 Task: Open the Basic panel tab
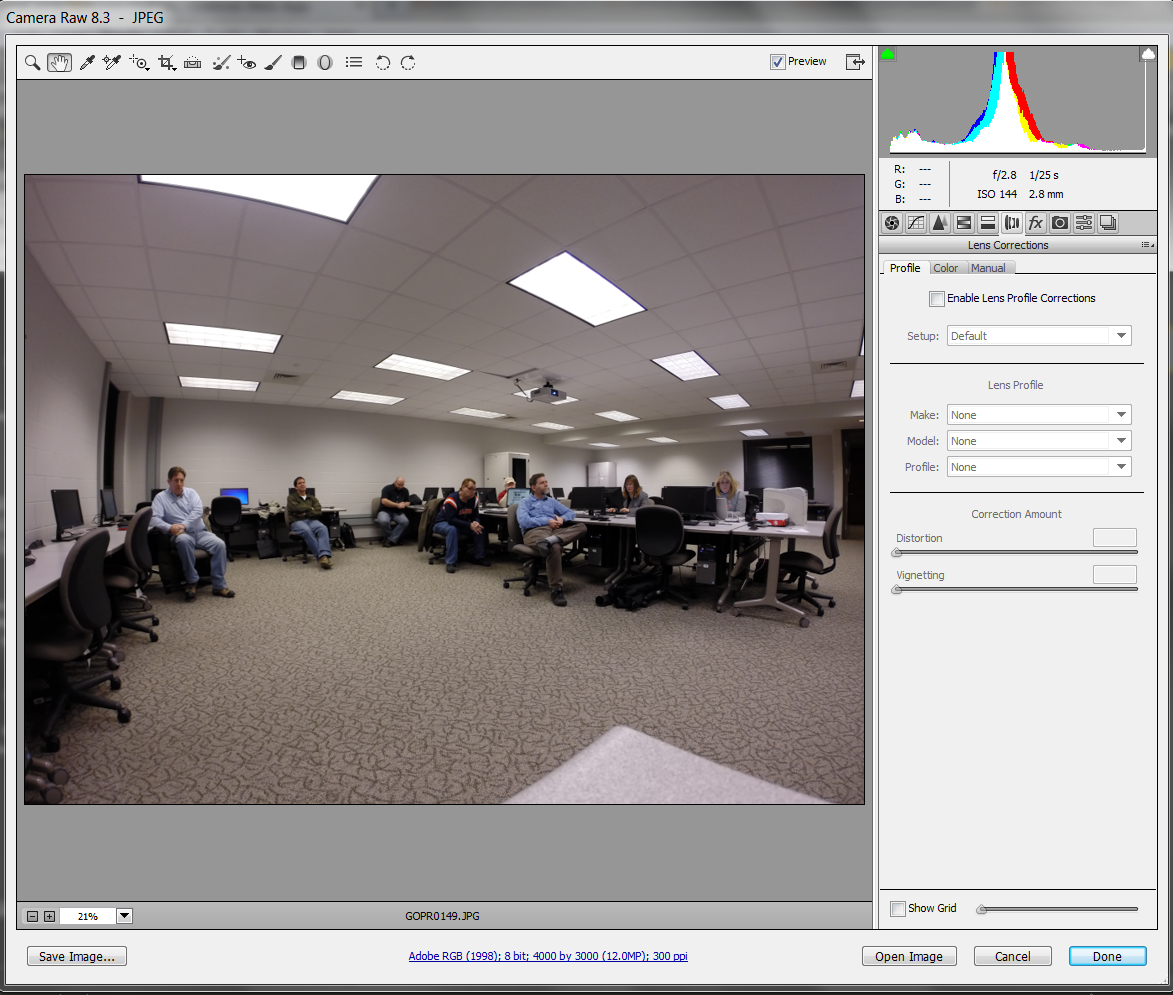(x=892, y=223)
